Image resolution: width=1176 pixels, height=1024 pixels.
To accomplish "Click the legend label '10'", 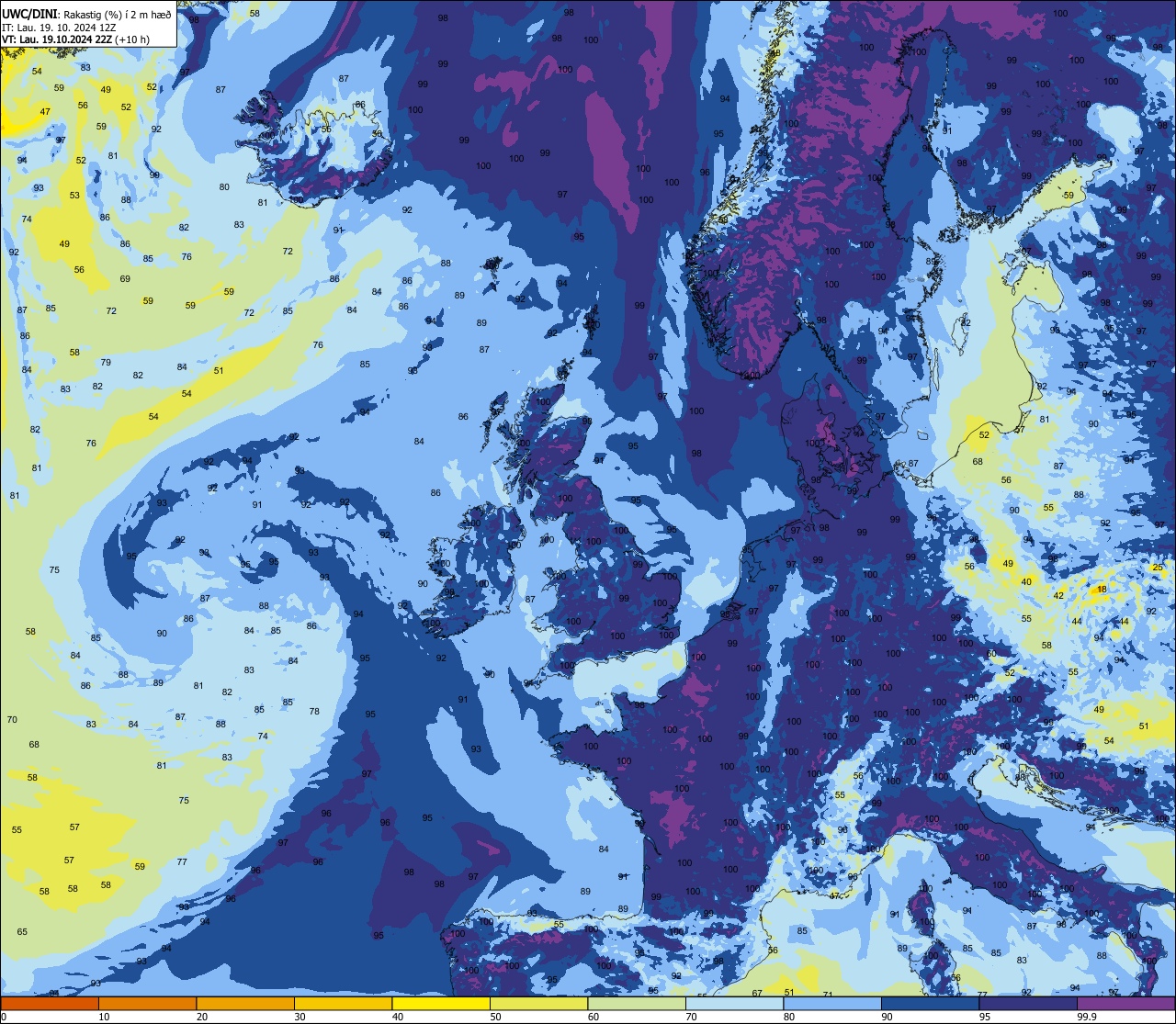I will (x=104, y=1017).
